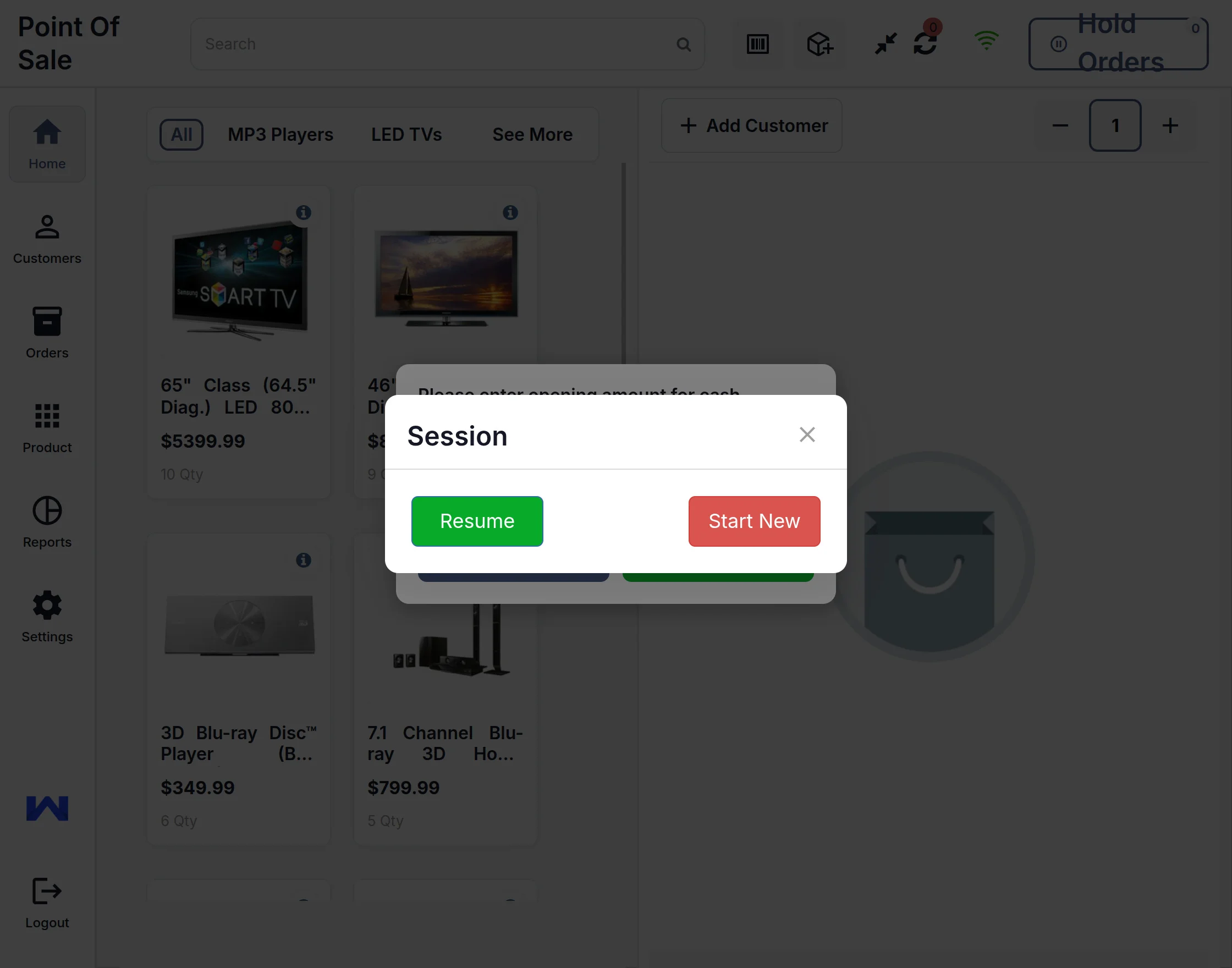
Task: Click the barcode scanner icon
Action: coord(758,44)
